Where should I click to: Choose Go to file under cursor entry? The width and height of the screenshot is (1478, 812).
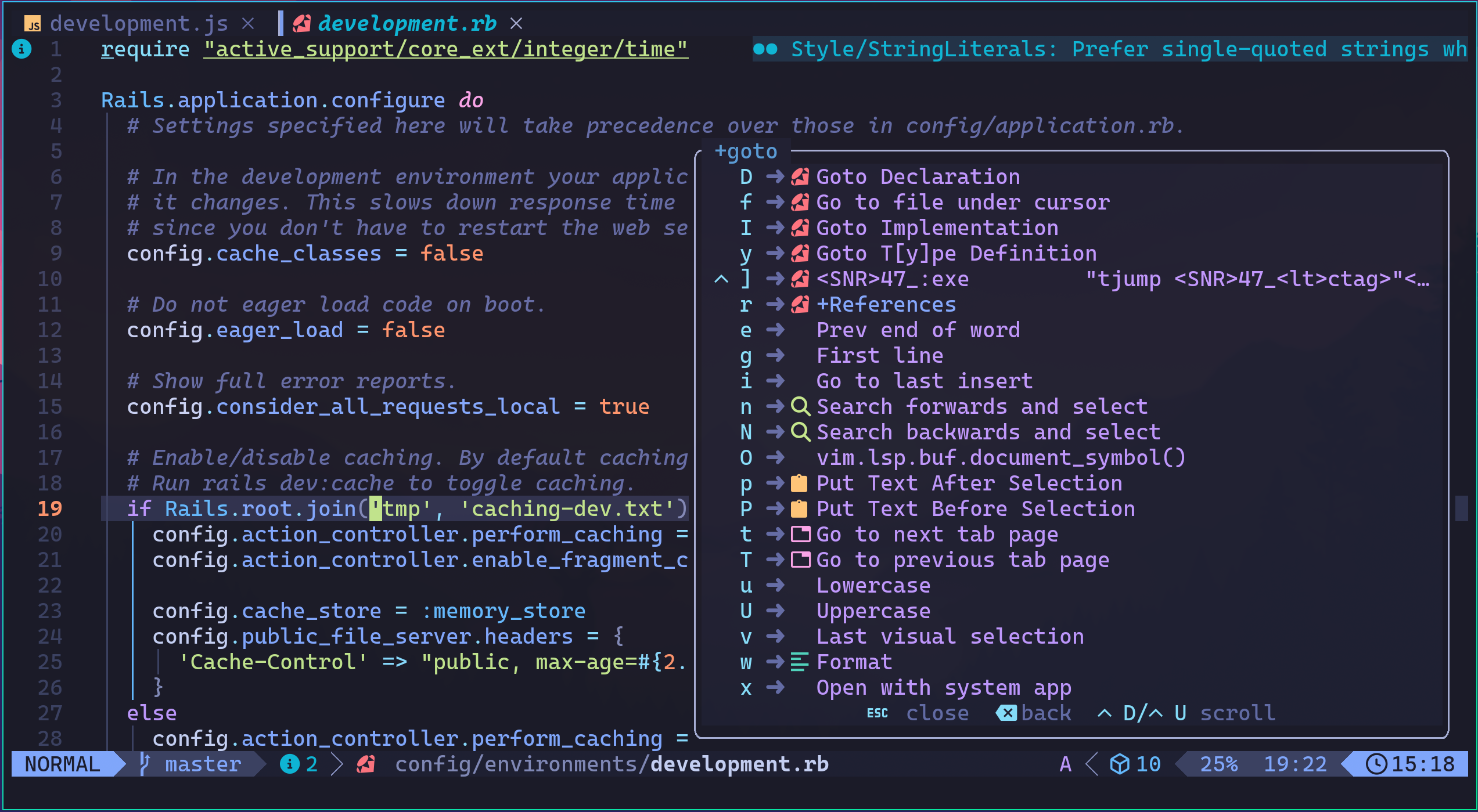[x=962, y=202]
